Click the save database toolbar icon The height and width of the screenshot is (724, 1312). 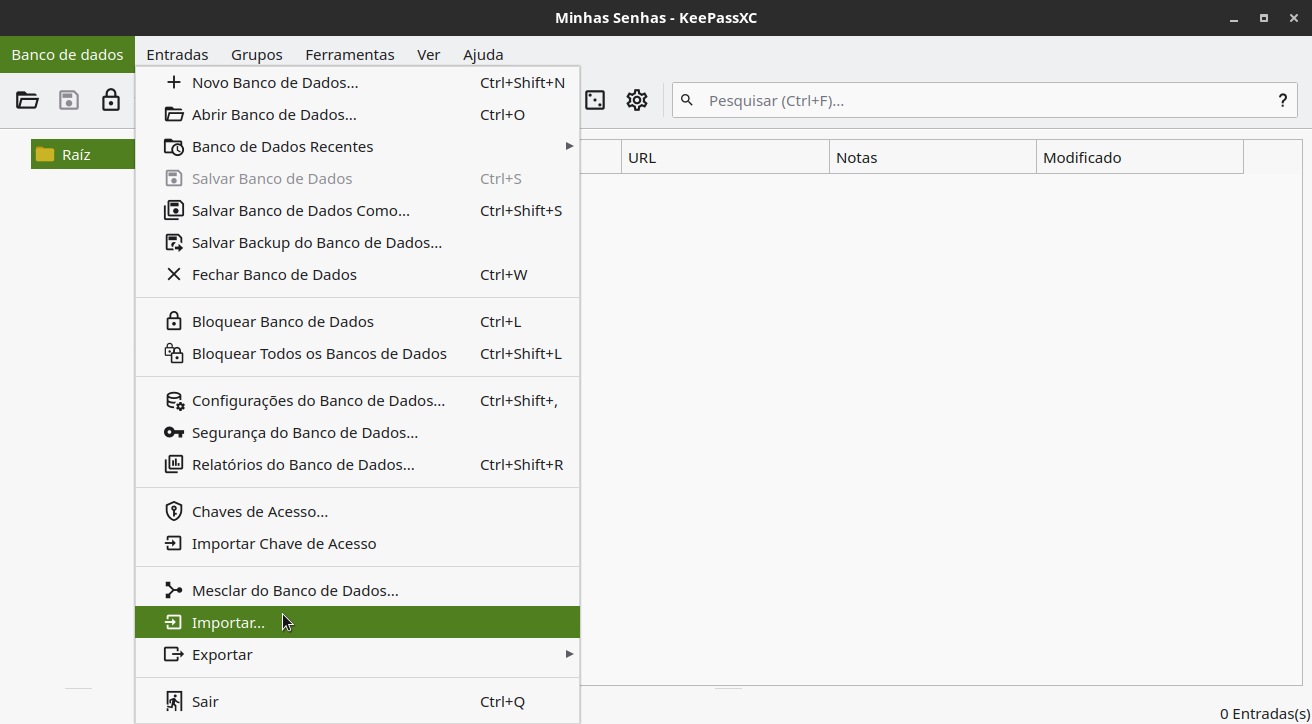[69, 100]
